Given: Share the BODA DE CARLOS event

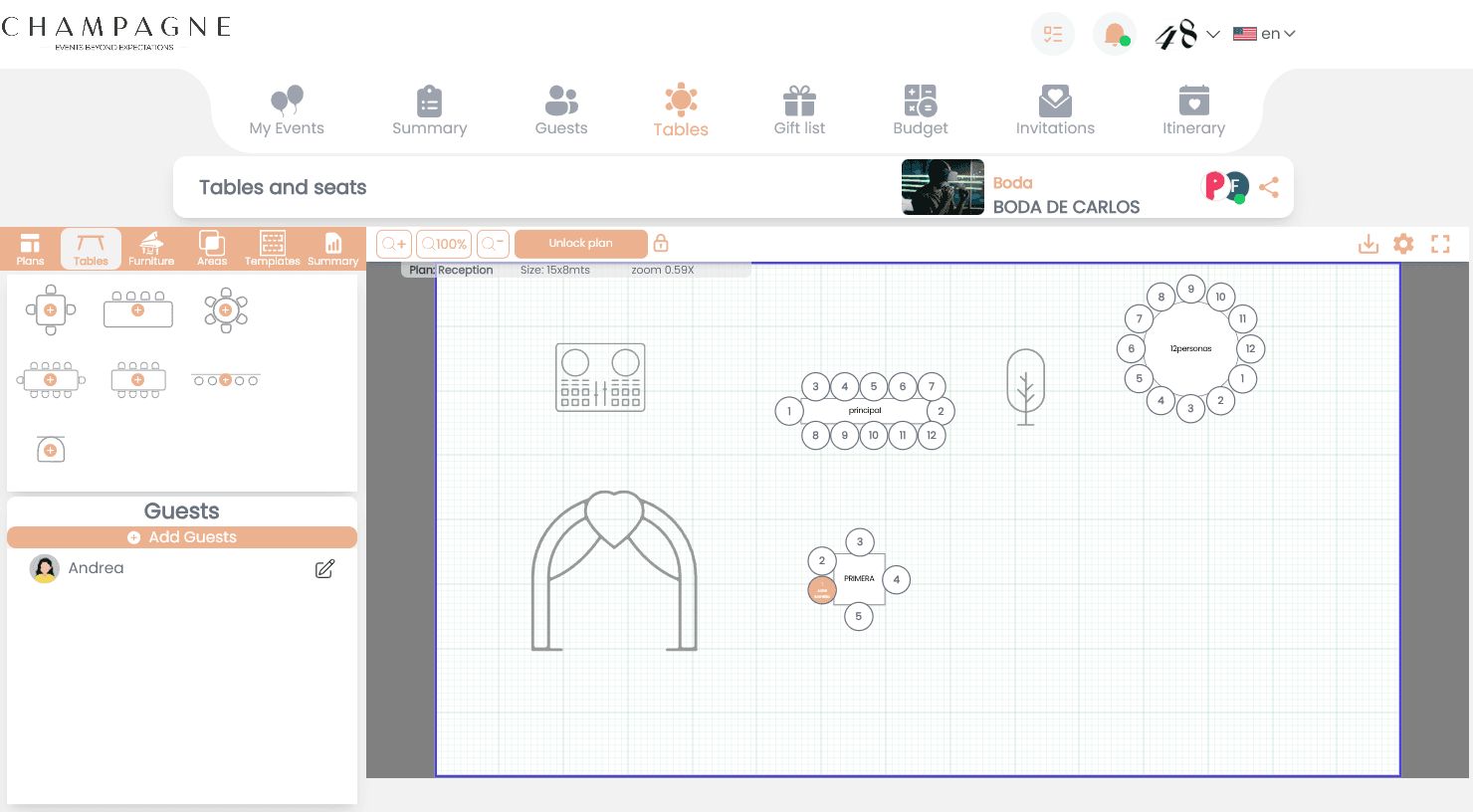Looking at the screenshot, I should 1269,186.
